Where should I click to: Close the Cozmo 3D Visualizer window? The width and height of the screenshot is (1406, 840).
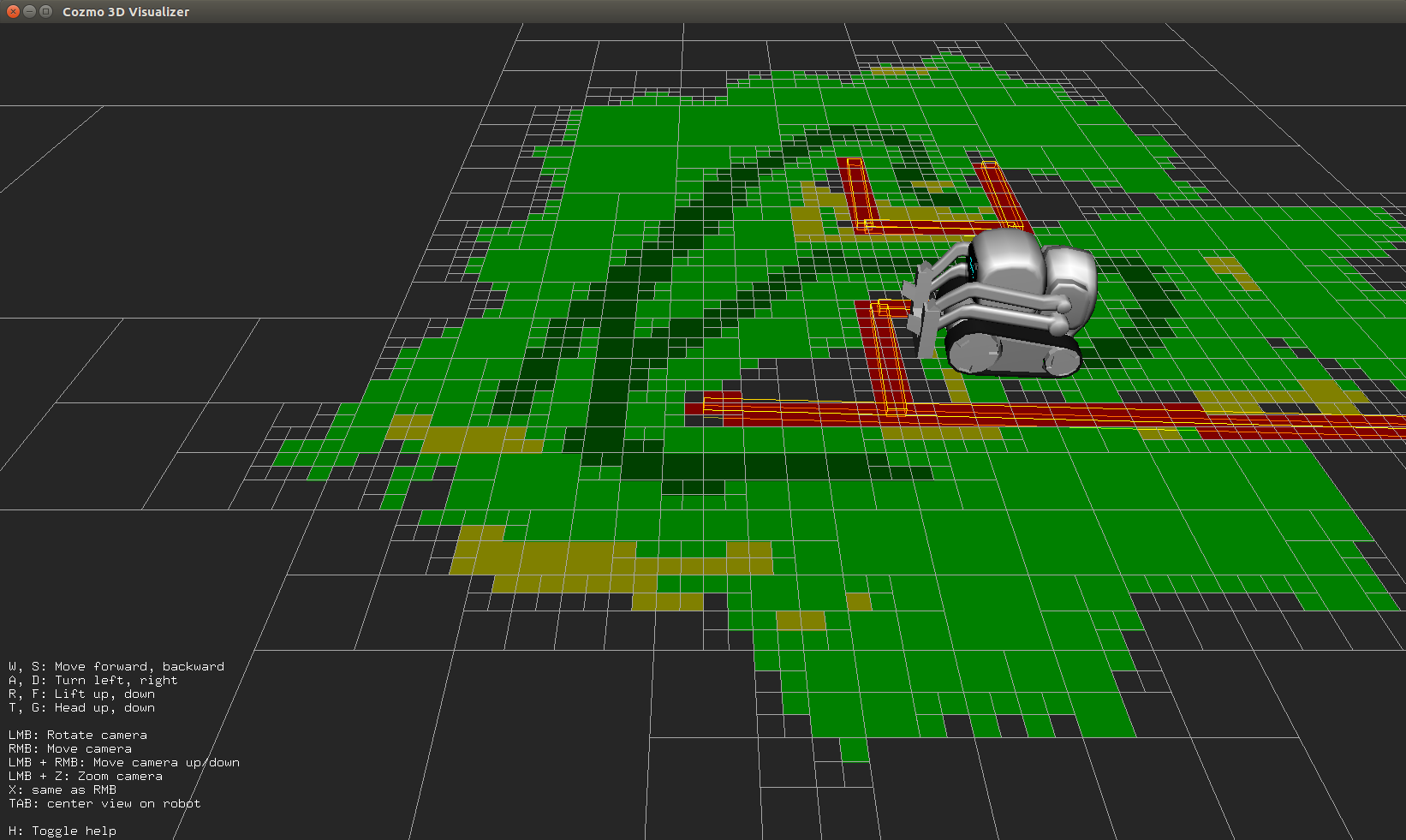(13, 11)
